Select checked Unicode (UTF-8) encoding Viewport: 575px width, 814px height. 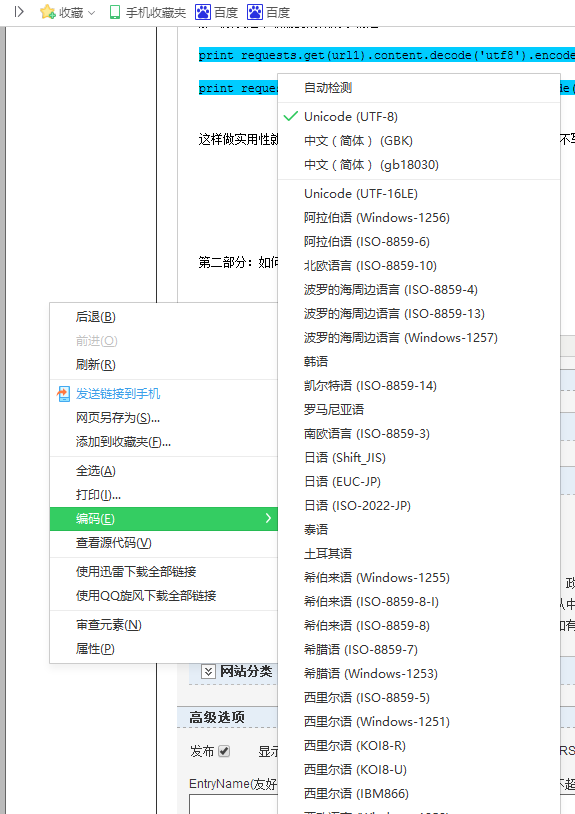(x=419, y=117)
